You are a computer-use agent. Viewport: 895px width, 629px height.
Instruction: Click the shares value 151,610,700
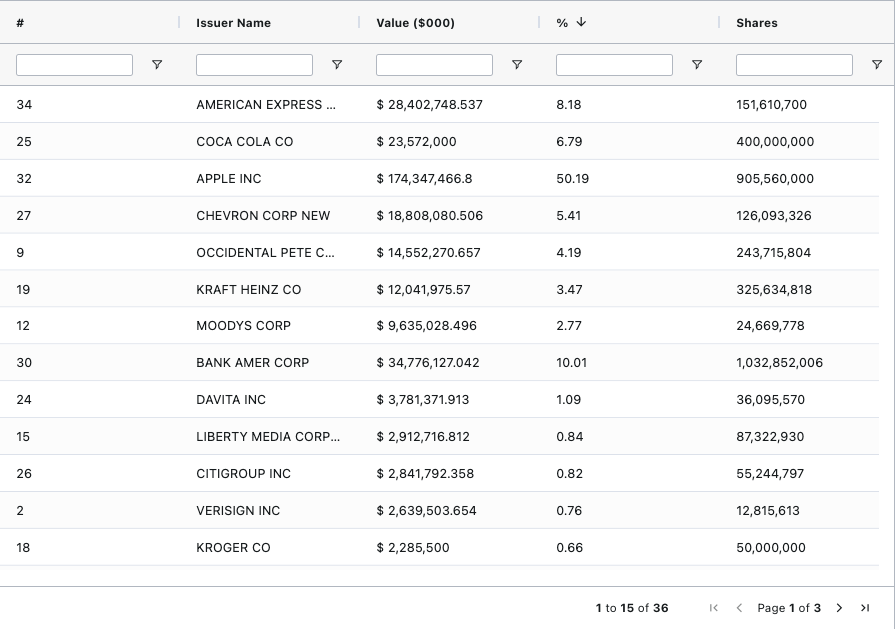pyautogui.click(x=771, y=104)
